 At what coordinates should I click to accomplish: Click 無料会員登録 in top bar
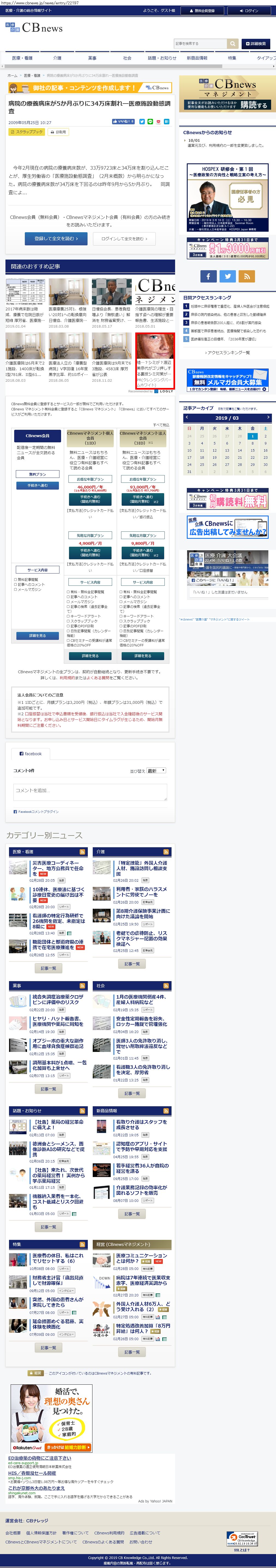click(x=202, y=10)
